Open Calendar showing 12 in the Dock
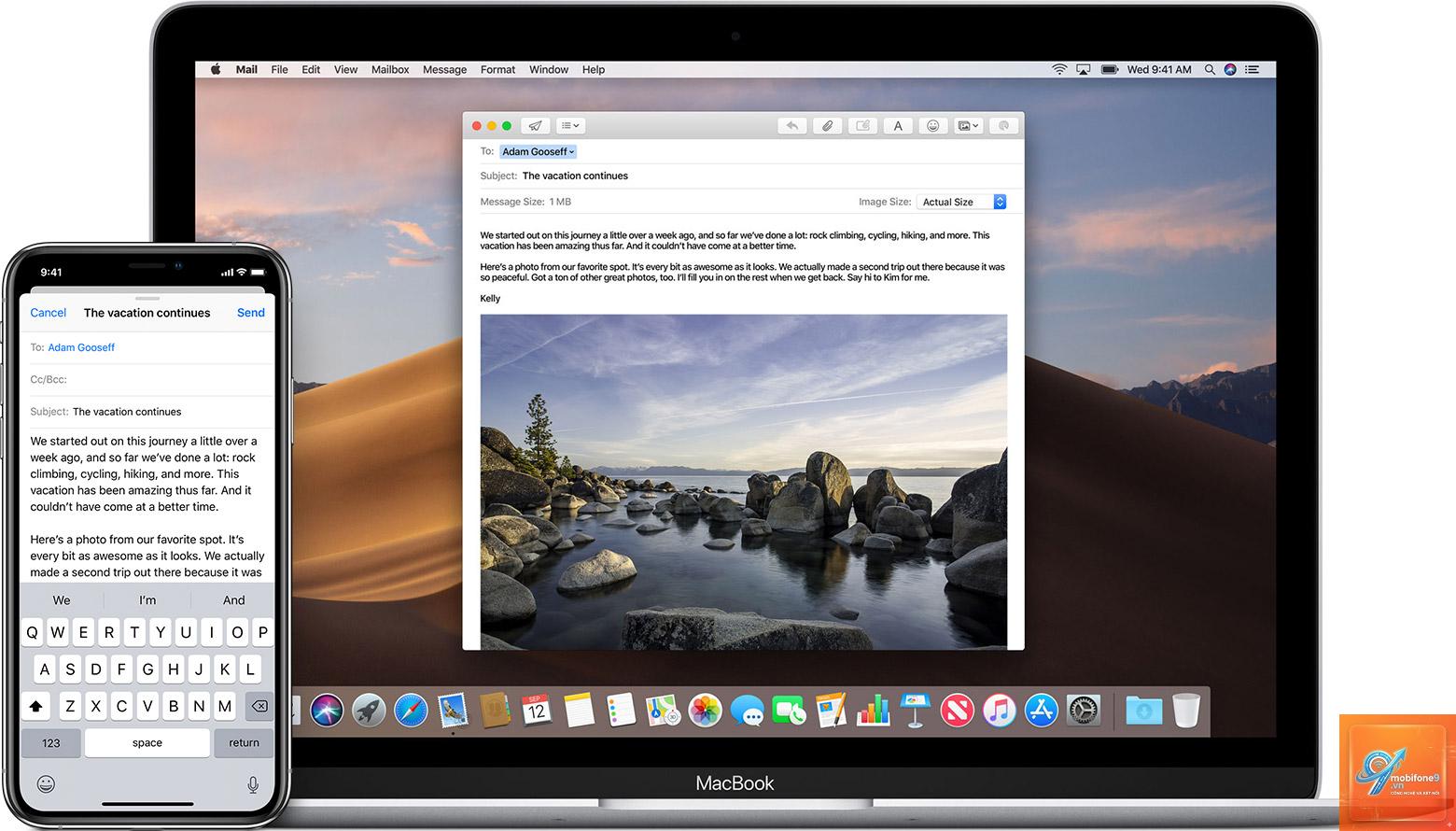The image size is (1456, 831). coord(536,711)
